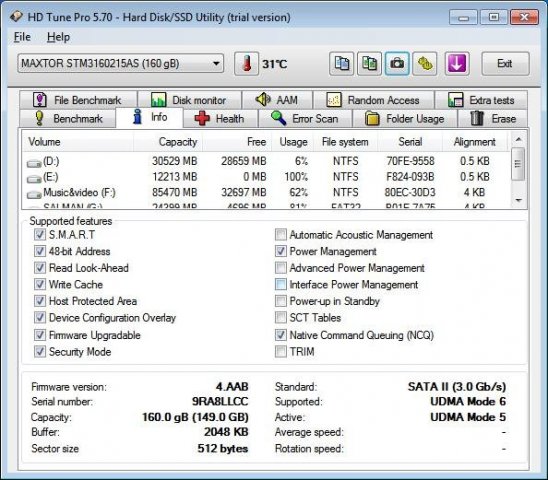Open the Help menu
The height and width of the screenshot is (480, 548).
[x=58, y=37]
